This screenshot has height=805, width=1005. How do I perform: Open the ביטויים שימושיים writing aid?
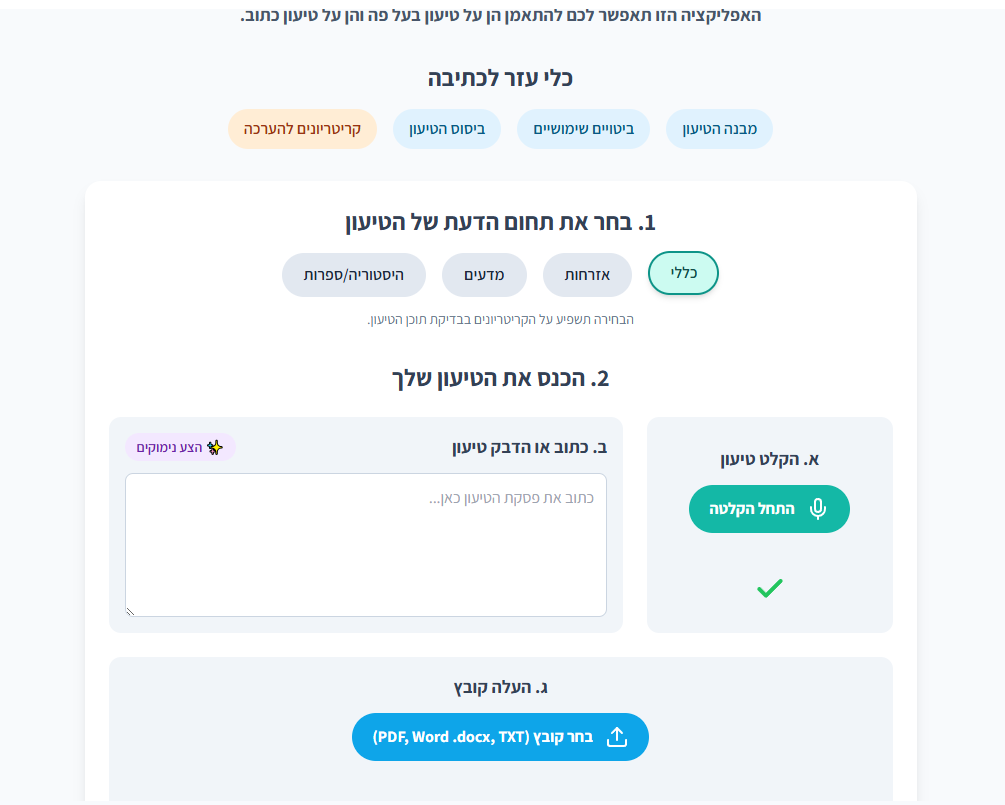tap(583, 129)
